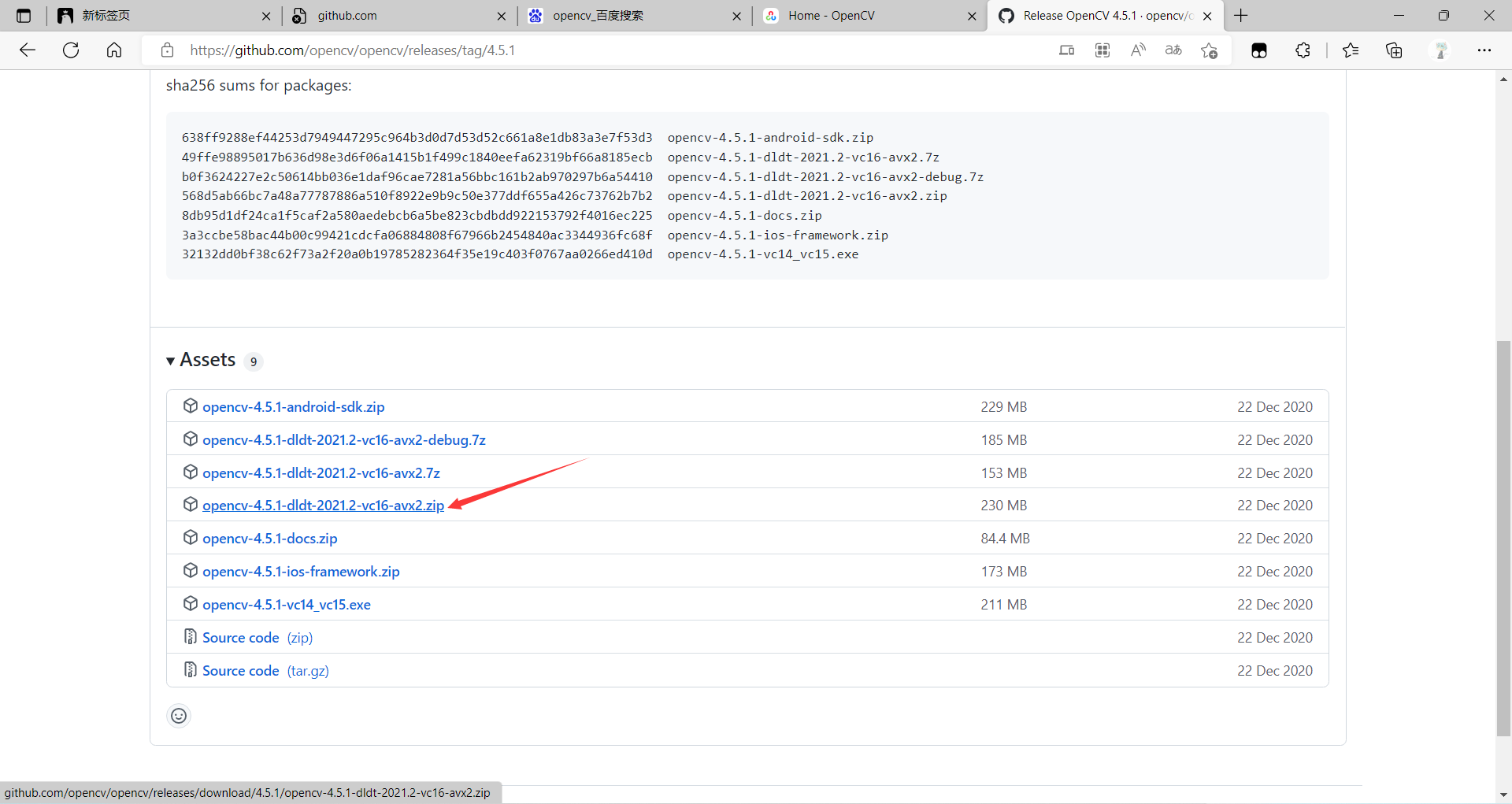Click the vertical scrollbar thumb

(1503, 539)
